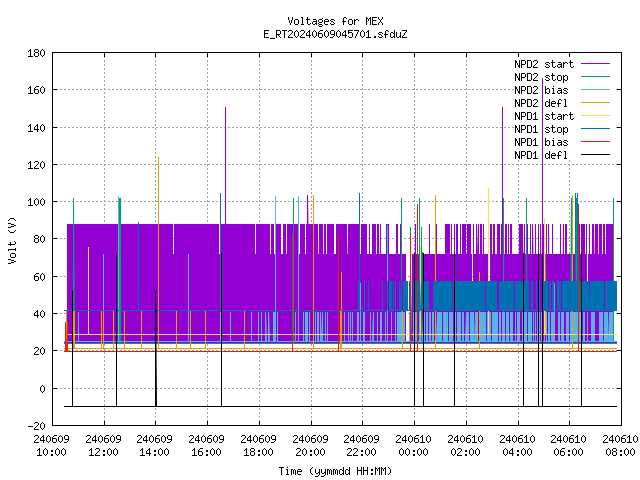640x480 pixels.
Task: Click the 'NPD2 start' legend label
Action: 544,64
